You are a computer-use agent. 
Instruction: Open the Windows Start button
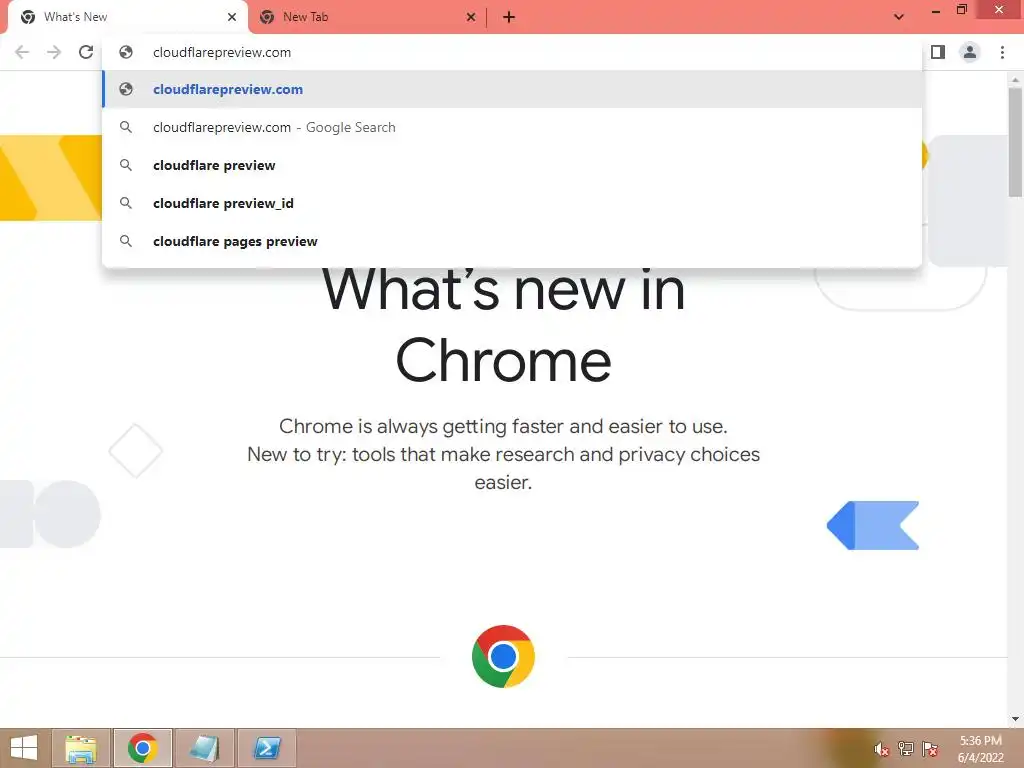click(24, 748)
